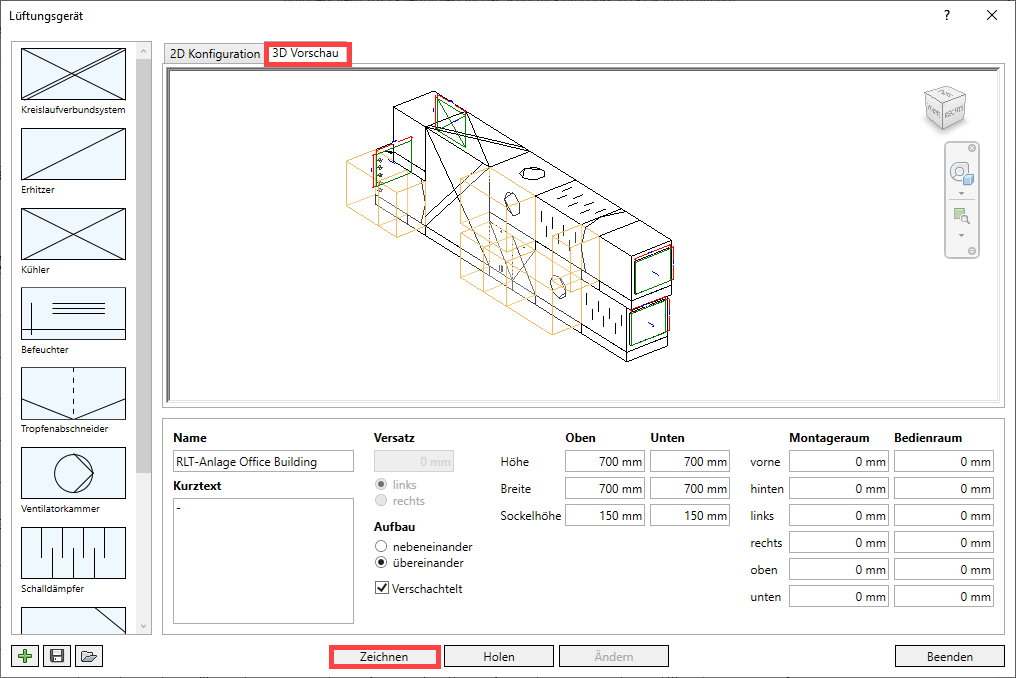Pick the Kühler component icon
The height and width of the screenshot is (678, 1016).
[x=73, y=234]
